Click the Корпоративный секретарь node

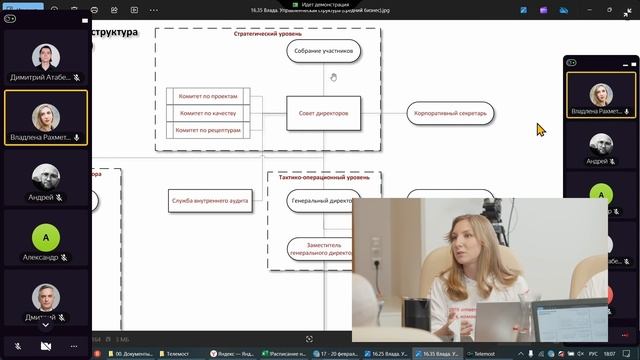(x=450, y=113)
